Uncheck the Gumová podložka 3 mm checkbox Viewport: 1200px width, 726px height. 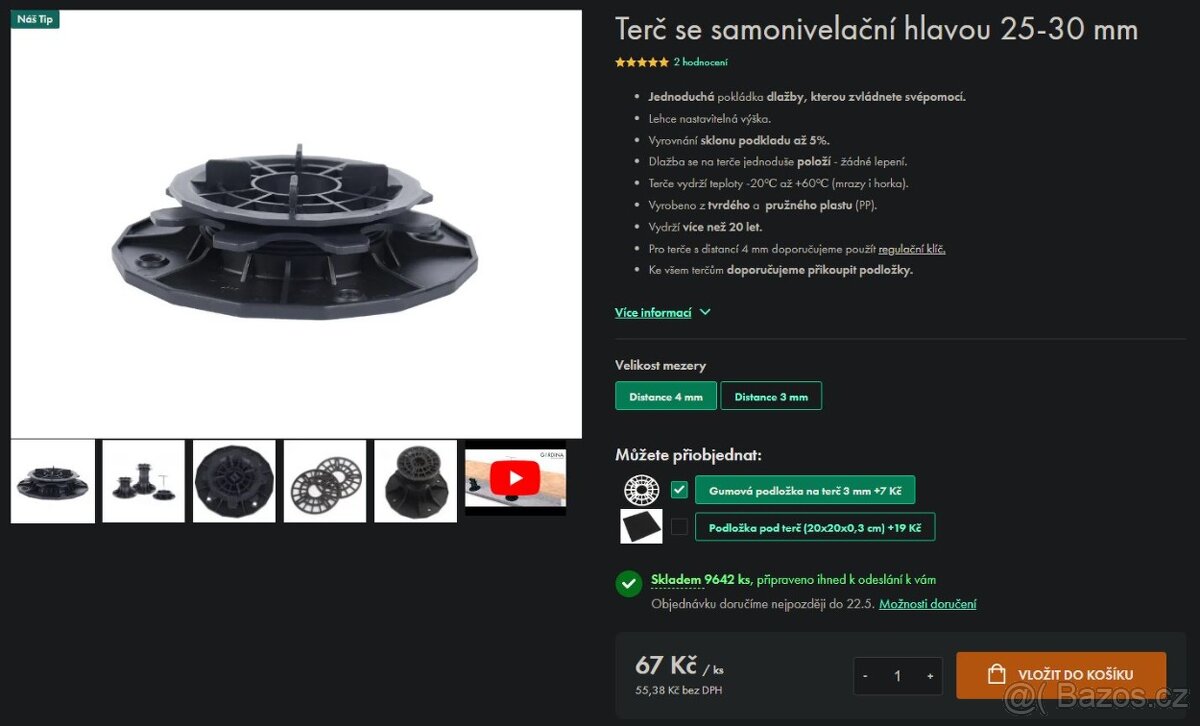[x=680, y=489]
